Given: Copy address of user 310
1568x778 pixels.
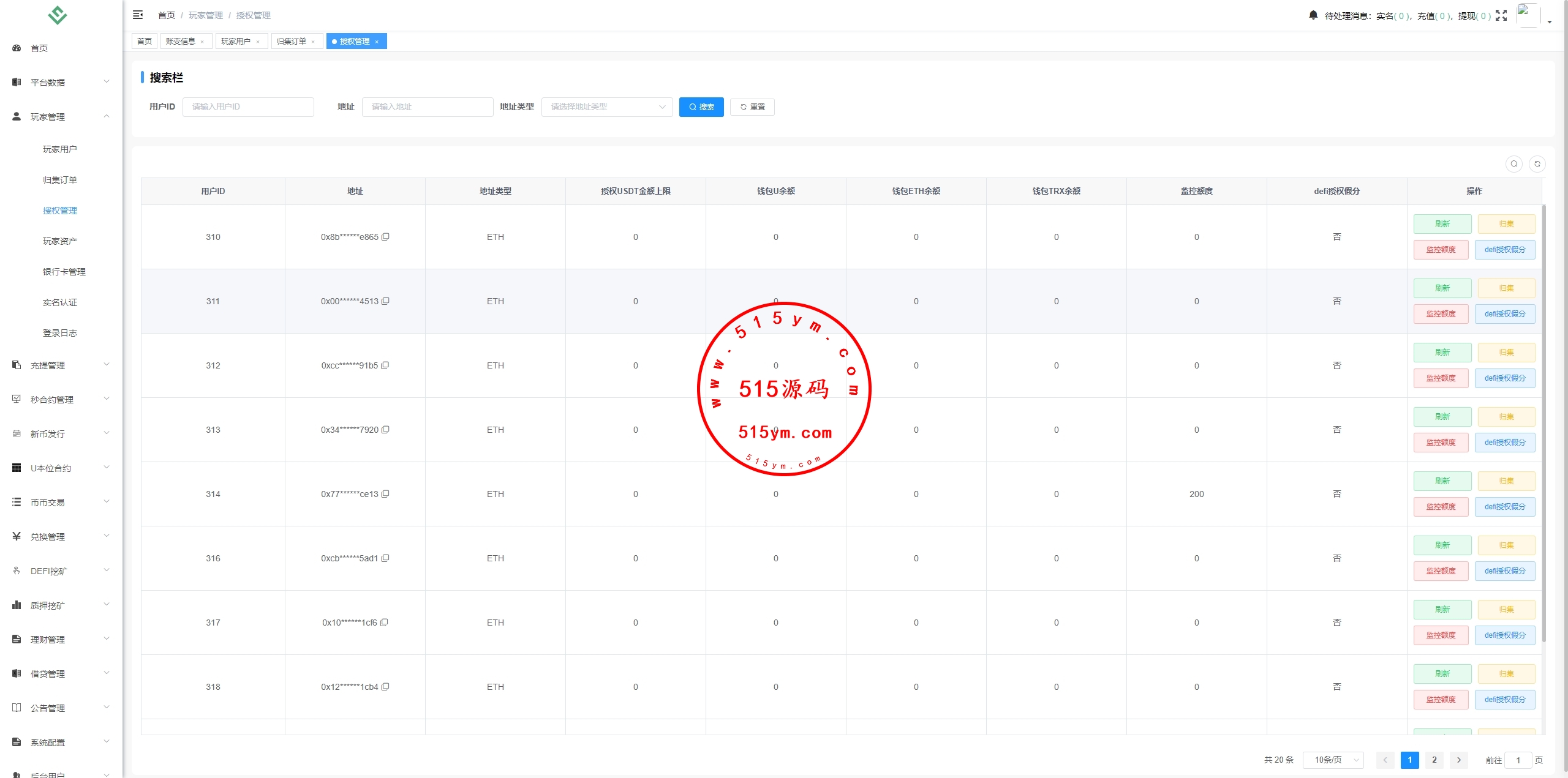Looking at the screenshot, I should (386, 237).
